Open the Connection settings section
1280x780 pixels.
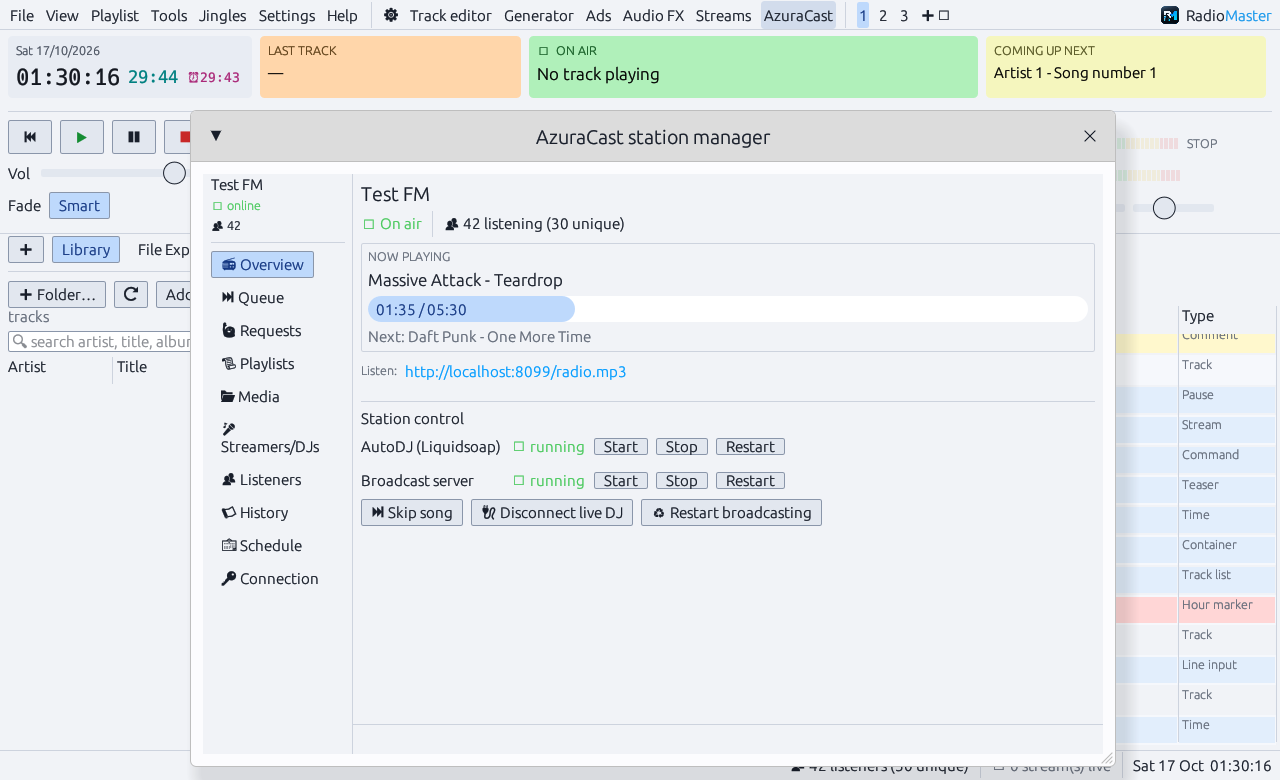point(270,579)
